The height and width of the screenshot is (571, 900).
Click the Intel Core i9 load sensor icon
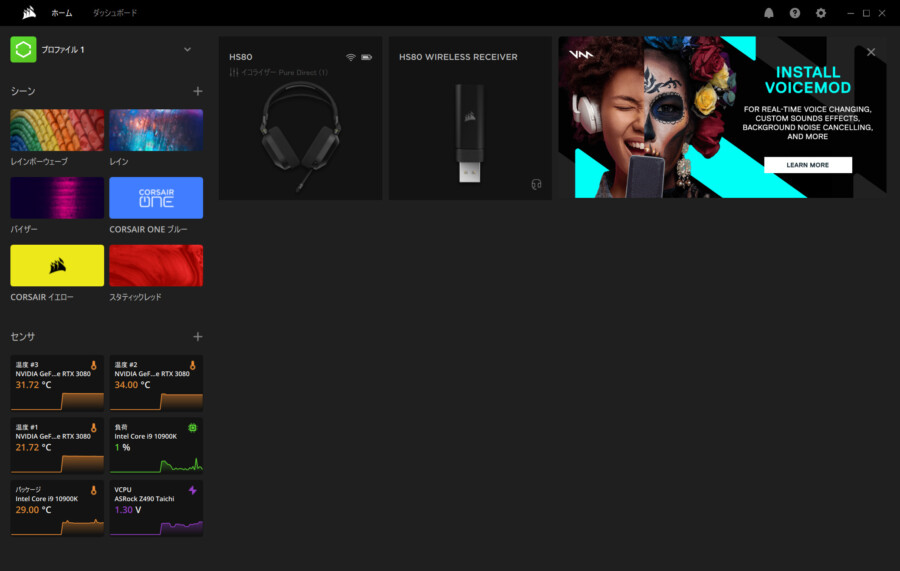[x=193, y=427]
